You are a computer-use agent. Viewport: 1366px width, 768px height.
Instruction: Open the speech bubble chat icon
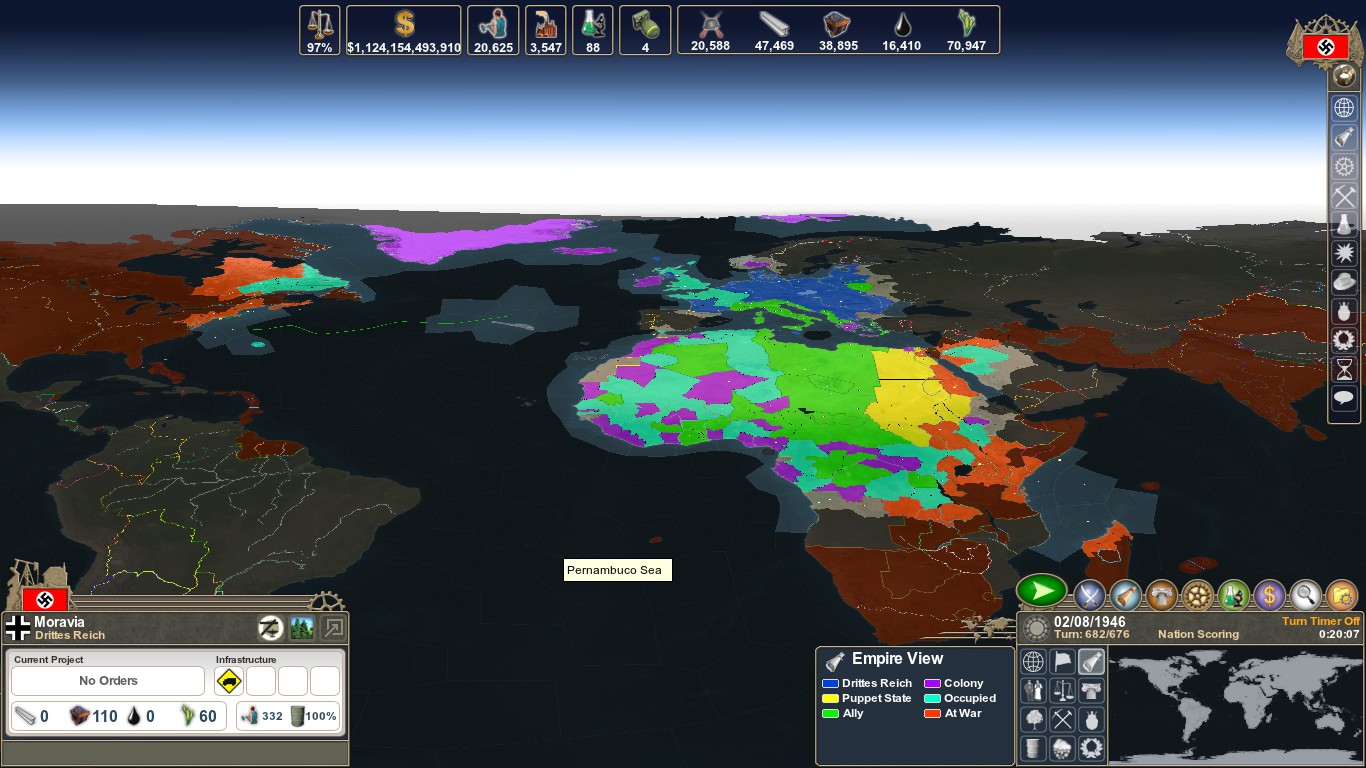[1344, 398]
